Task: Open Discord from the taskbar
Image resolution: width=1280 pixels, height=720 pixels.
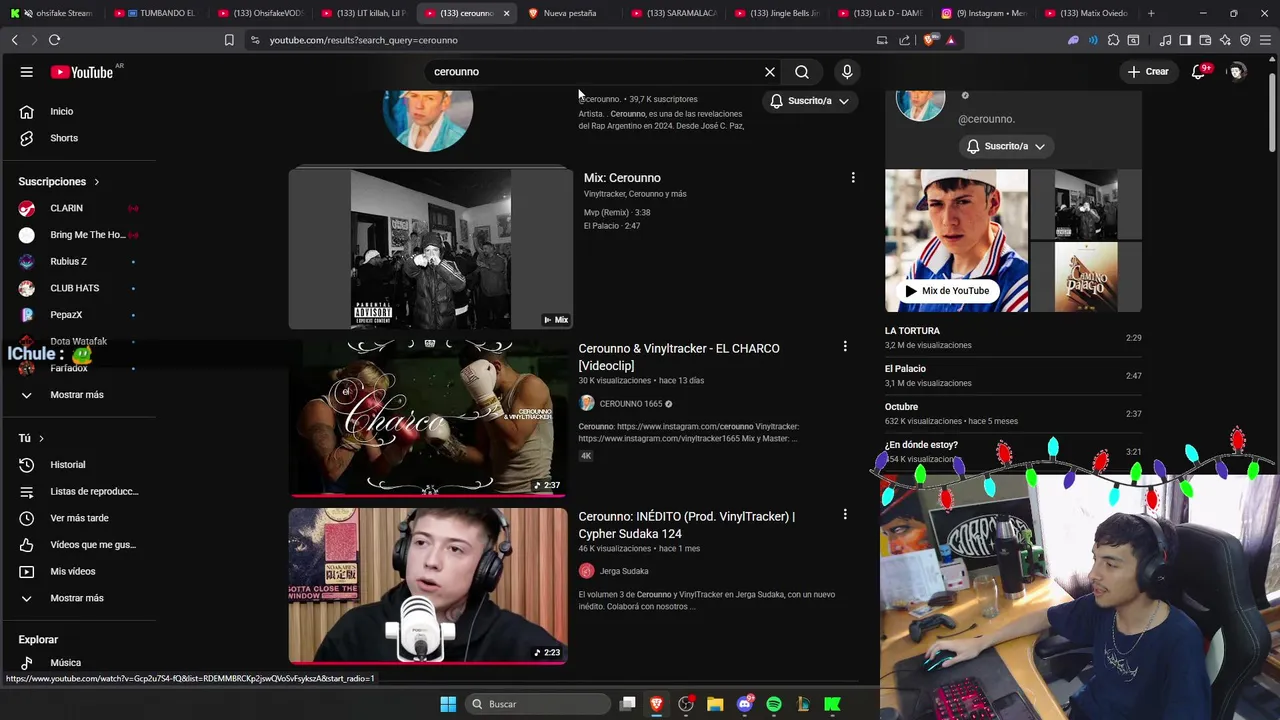Action: (x=745, y=704)
